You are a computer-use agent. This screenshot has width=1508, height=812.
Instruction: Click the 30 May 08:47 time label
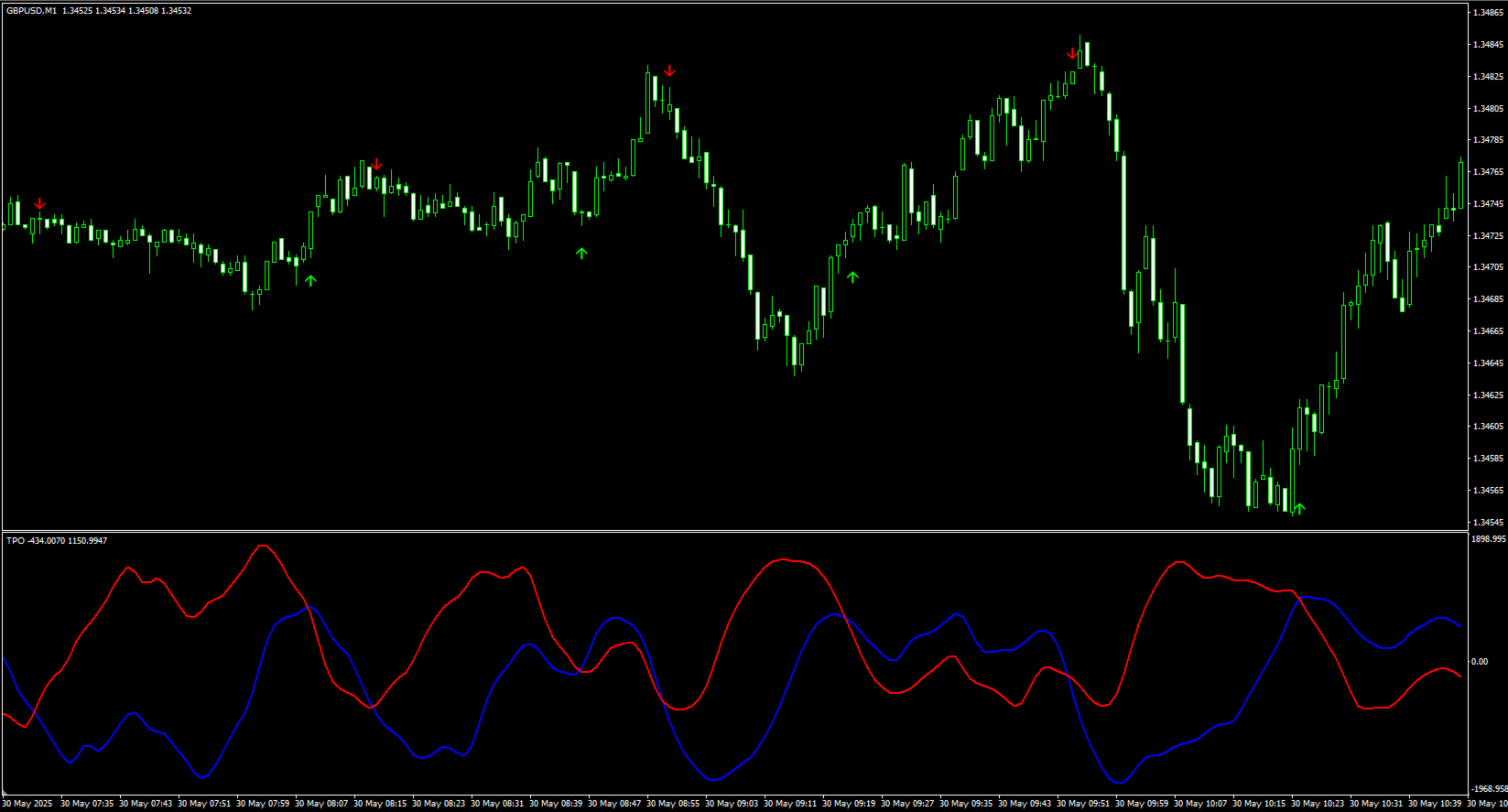[614, 804]
